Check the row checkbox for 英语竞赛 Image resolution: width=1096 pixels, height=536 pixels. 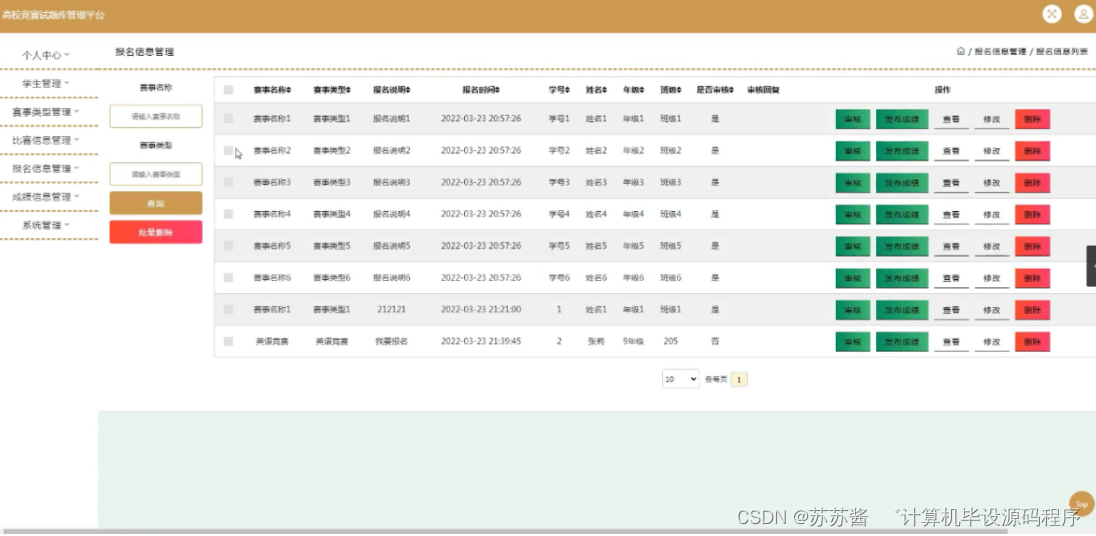click(229, 341)
